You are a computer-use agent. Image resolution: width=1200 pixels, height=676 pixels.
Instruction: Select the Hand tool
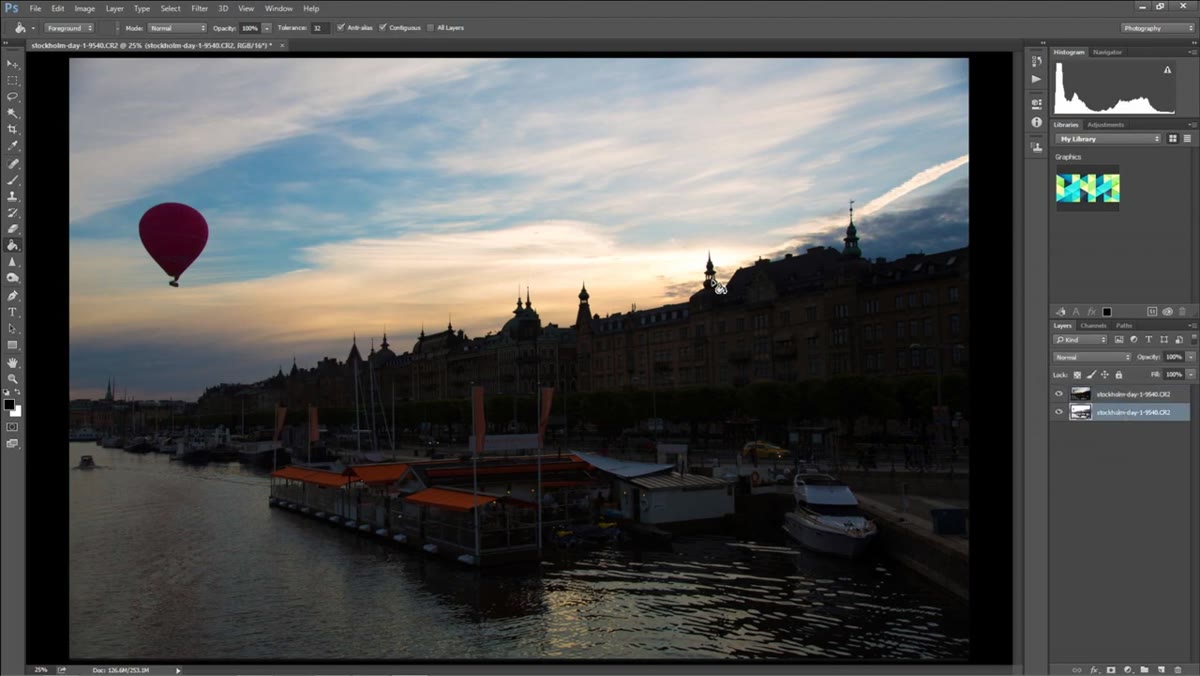click(13, 362)
